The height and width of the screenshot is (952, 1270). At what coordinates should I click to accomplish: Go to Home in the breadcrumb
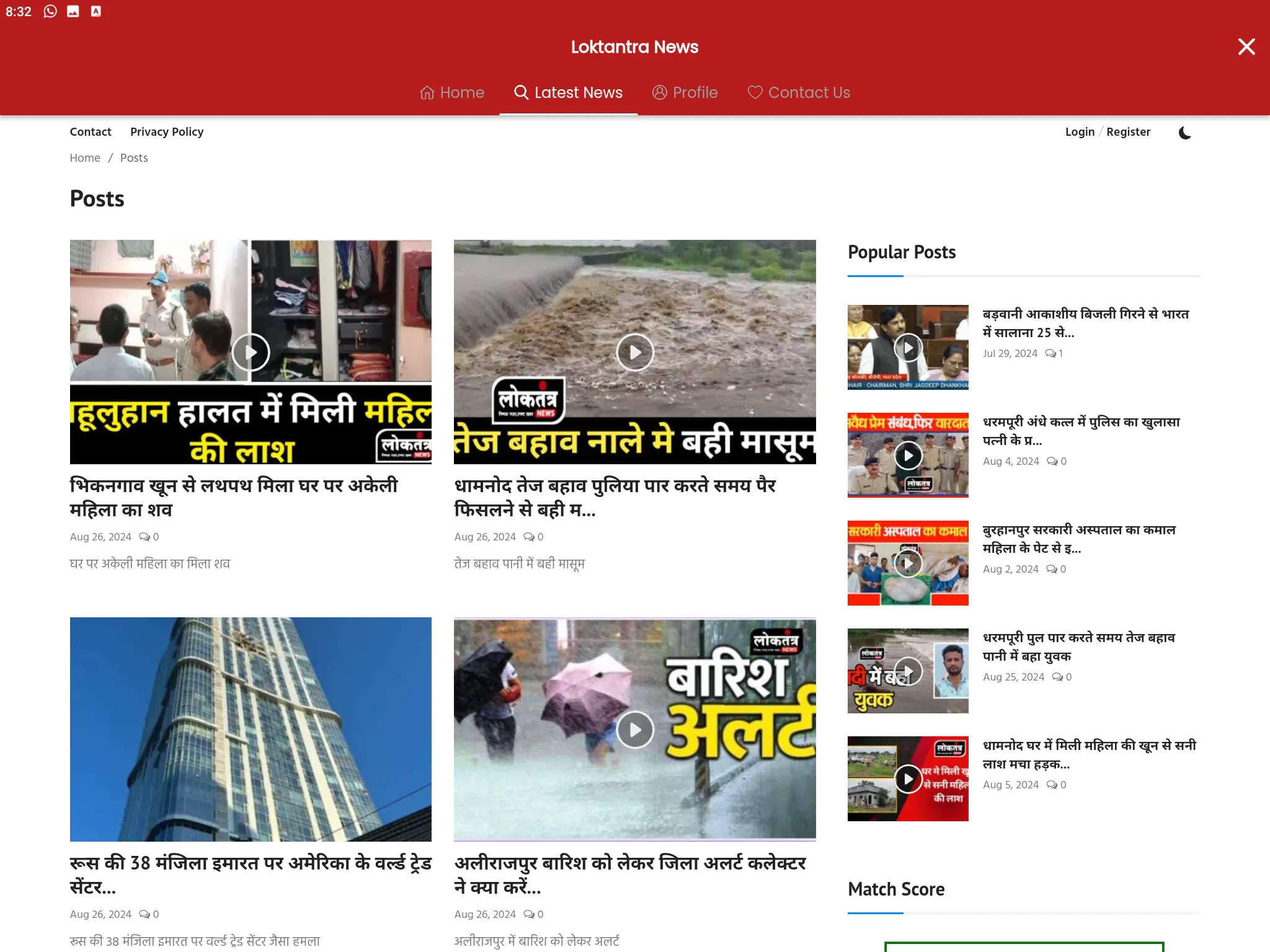pos(85,158)
